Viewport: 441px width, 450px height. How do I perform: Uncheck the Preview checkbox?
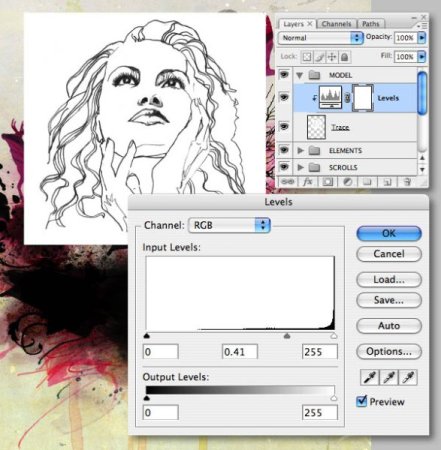[361, 401]
